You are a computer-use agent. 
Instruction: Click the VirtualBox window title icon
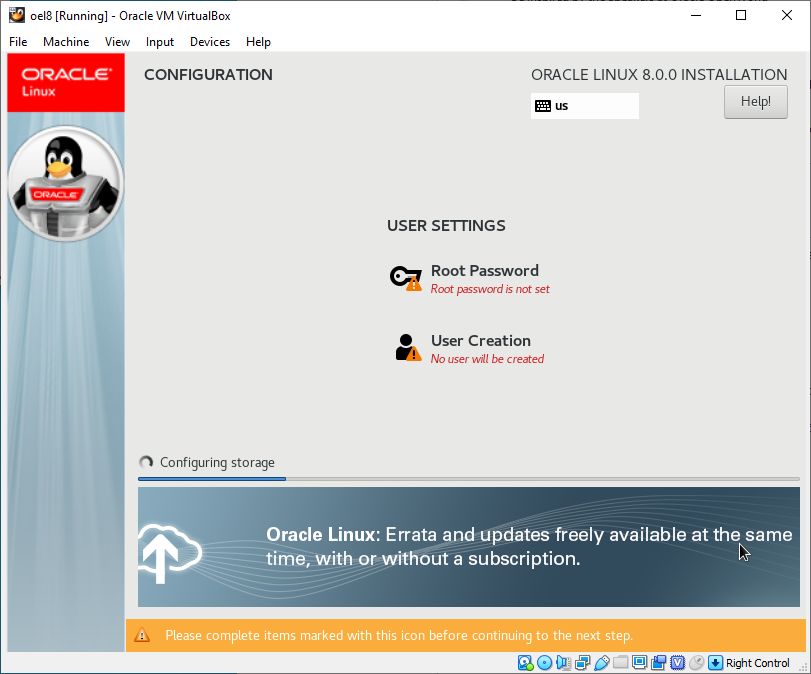[17, 15]
